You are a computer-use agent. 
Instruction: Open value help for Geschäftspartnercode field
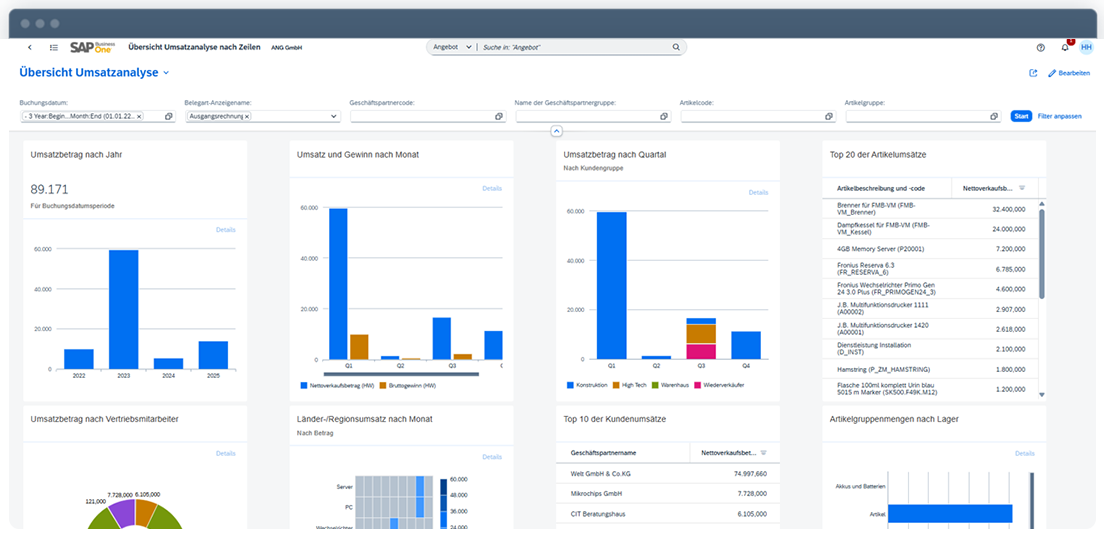tap(498, 116)
